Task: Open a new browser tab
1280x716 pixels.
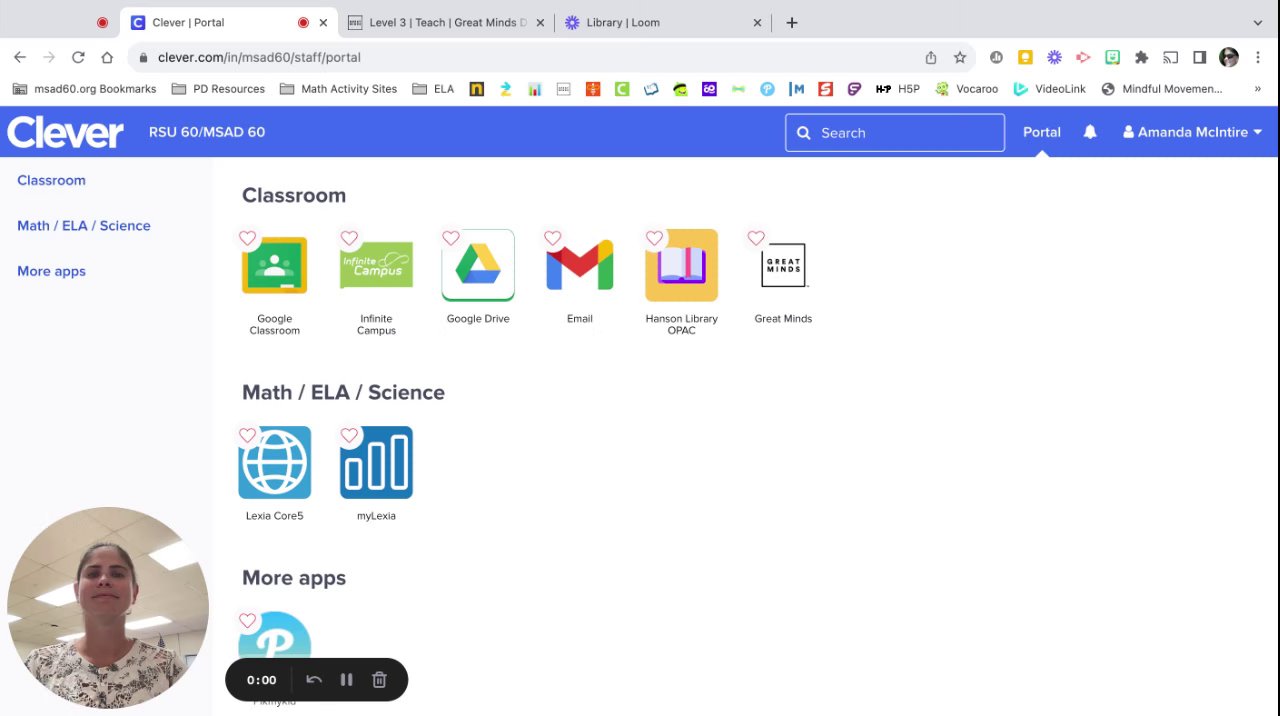Action: (792, 22)
